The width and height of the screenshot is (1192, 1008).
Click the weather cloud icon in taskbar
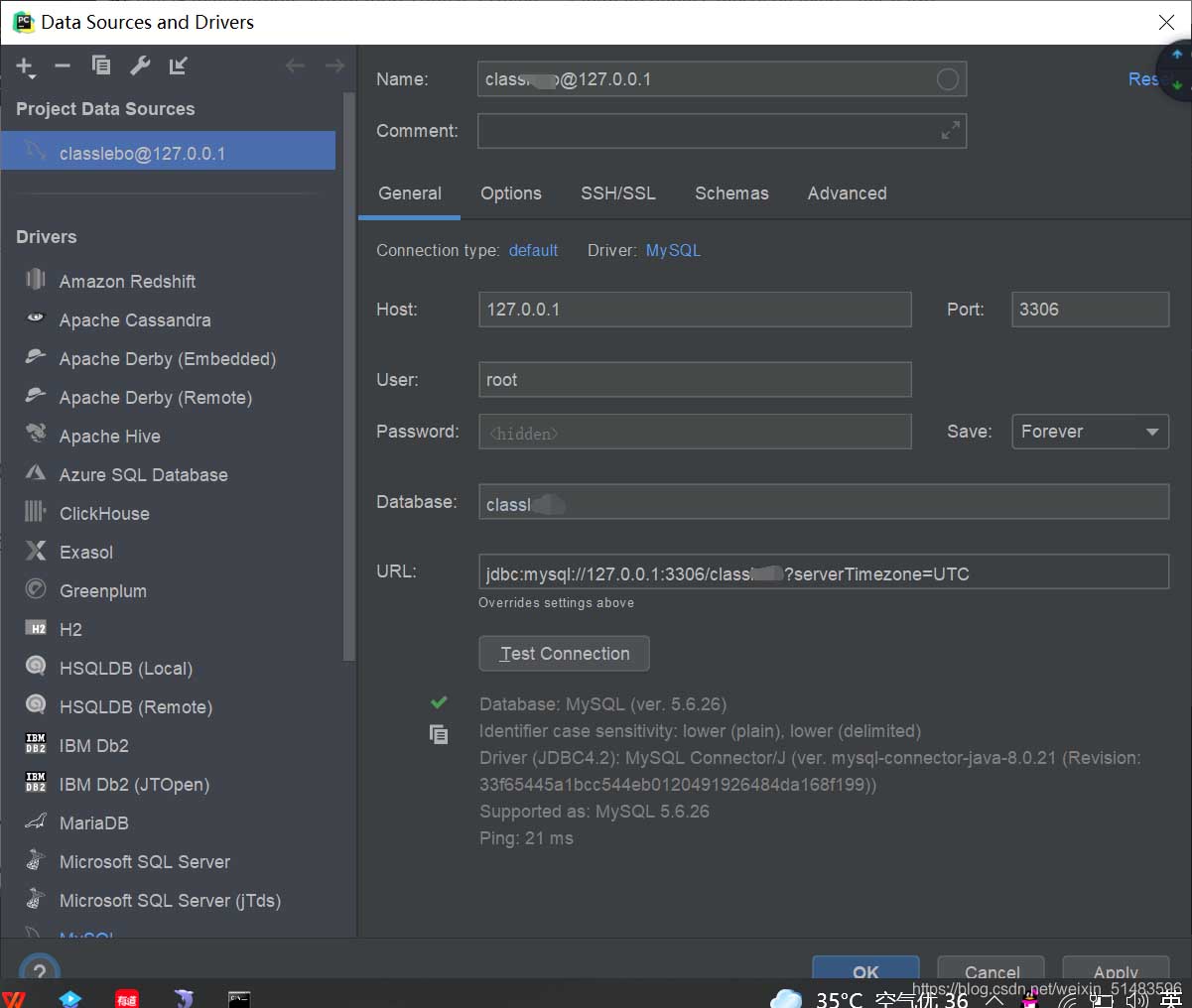(x=786, y=998)
